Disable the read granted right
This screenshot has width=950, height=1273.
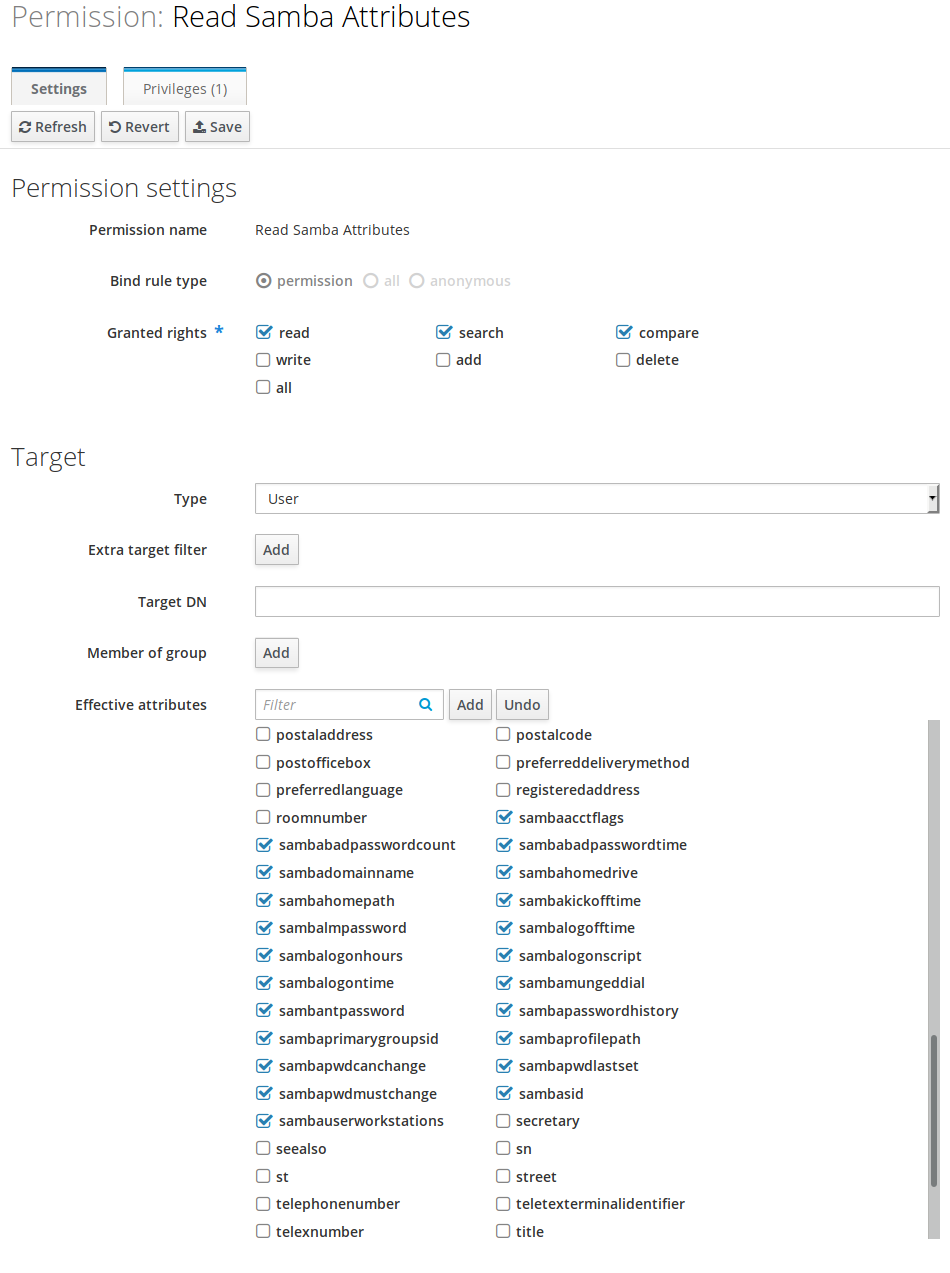click(262, 332)
